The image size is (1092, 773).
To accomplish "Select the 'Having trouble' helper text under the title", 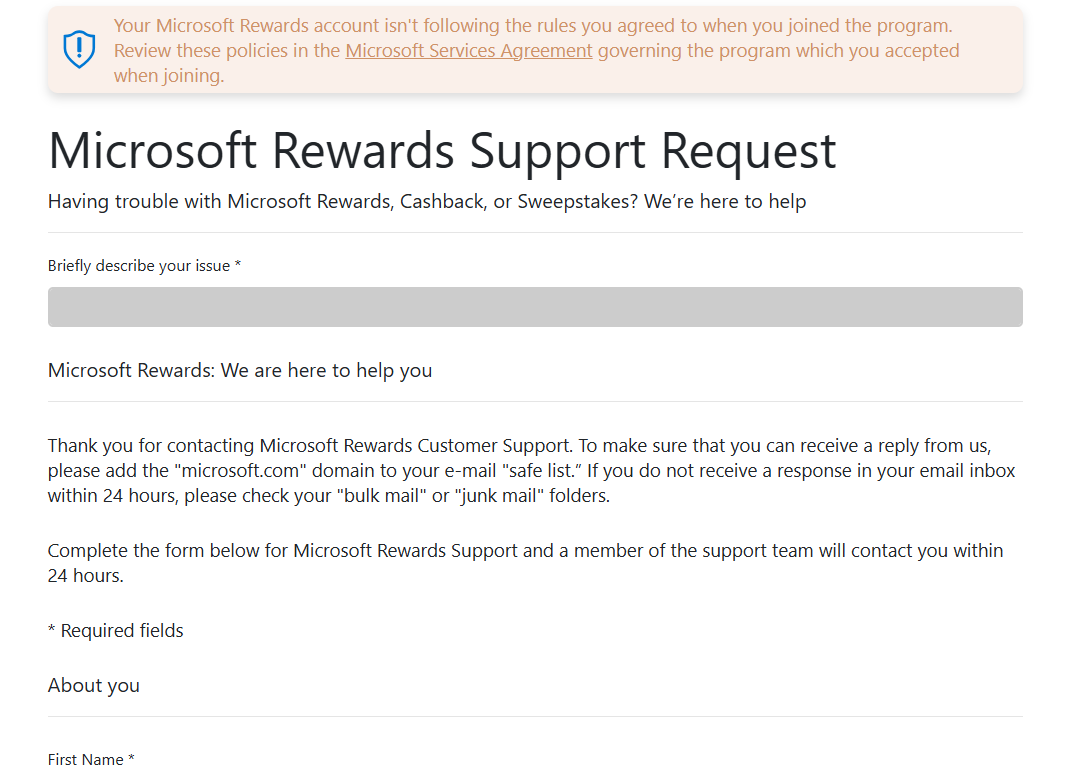I will [427, 201].
